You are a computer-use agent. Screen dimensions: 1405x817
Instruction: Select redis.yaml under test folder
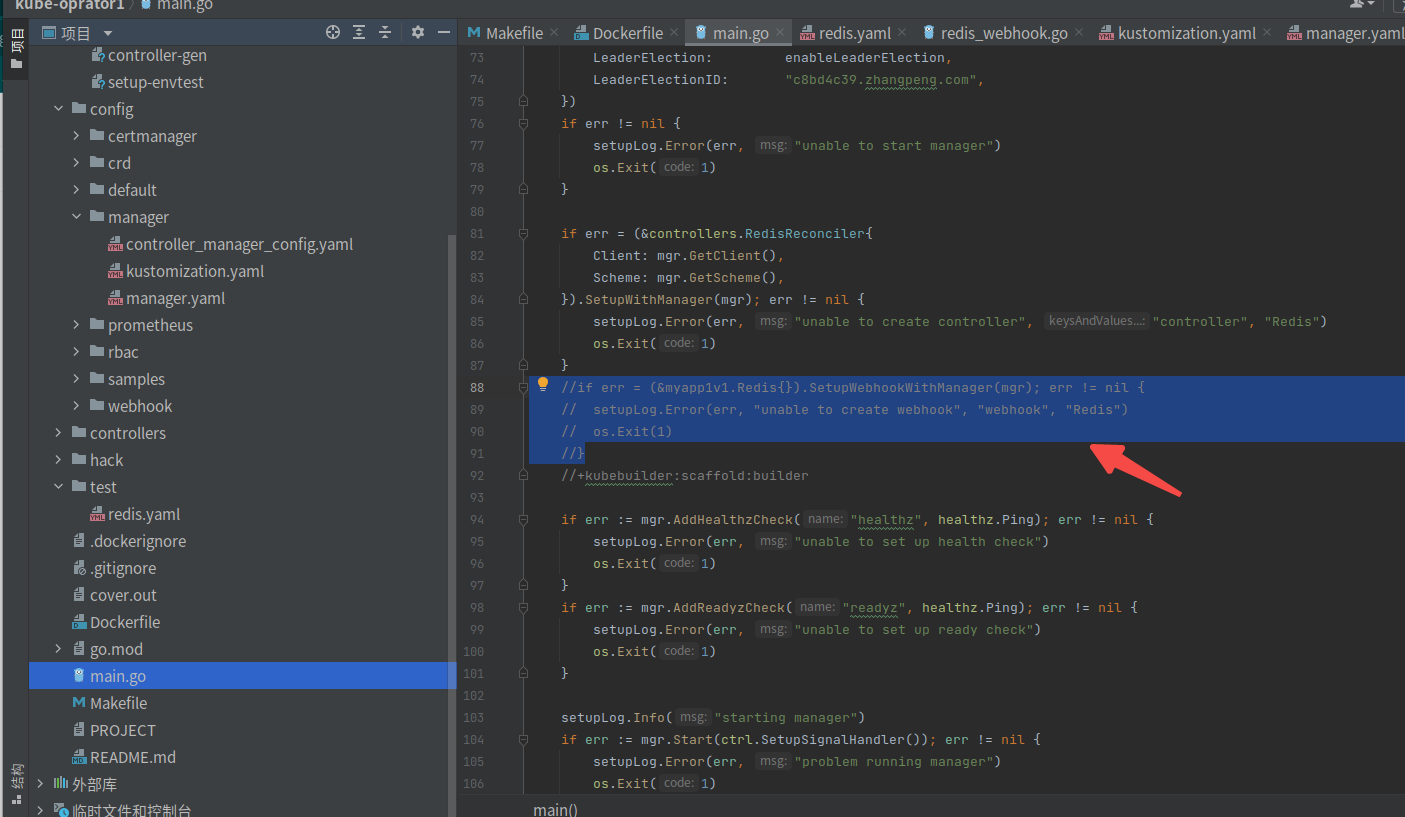click(x=144, y=514)
